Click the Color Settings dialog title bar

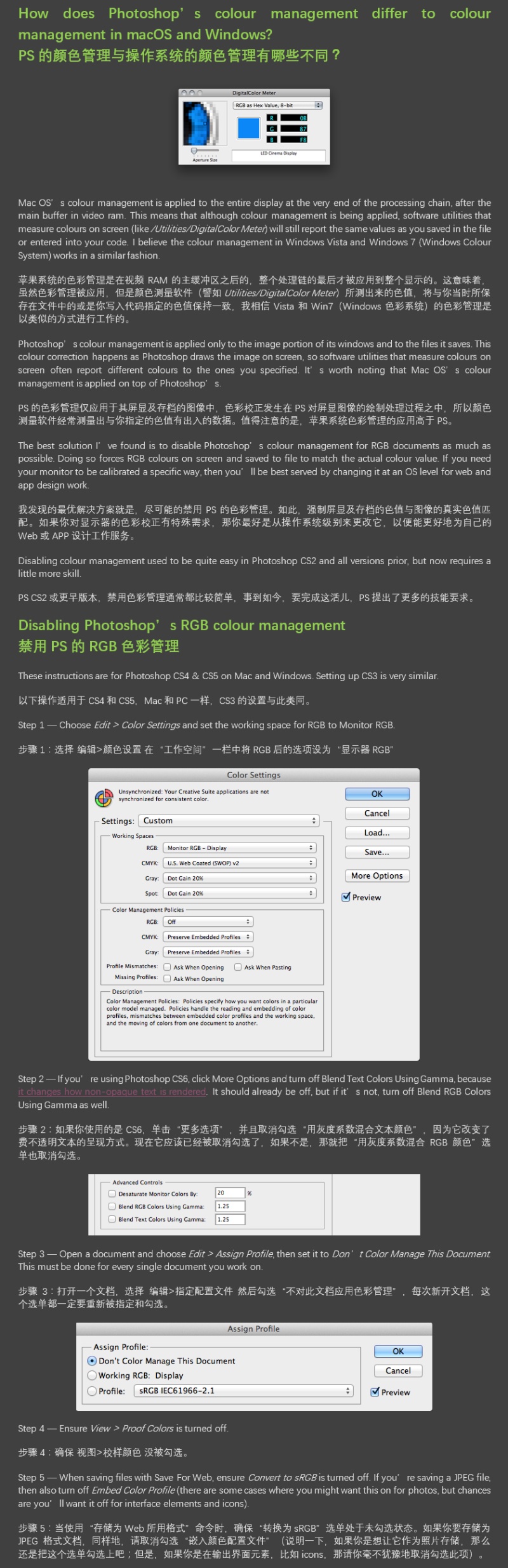coord(254,775)
